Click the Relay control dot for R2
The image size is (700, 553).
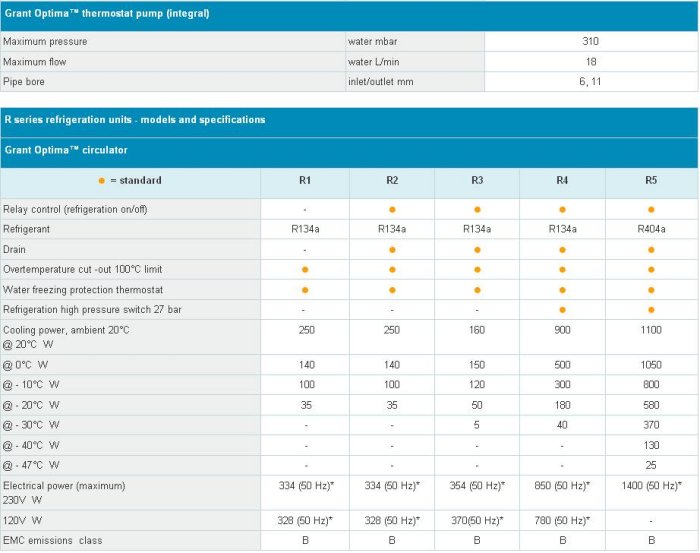click(392, 209)
